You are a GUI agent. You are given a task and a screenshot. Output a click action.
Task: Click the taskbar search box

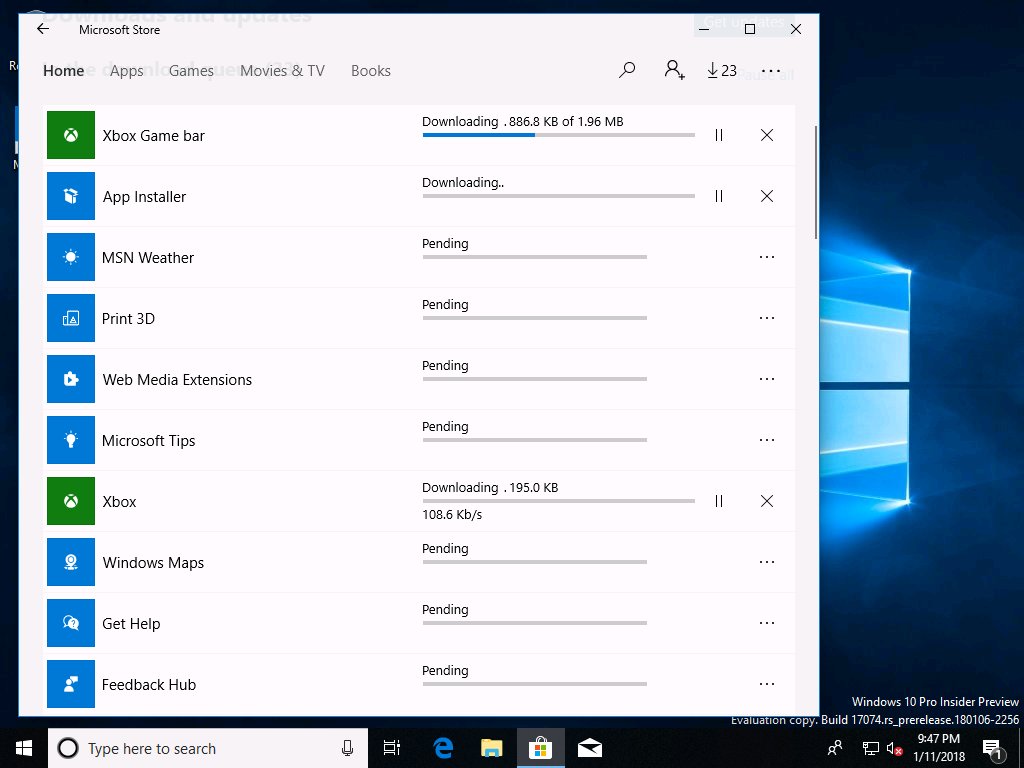point(208,748)
